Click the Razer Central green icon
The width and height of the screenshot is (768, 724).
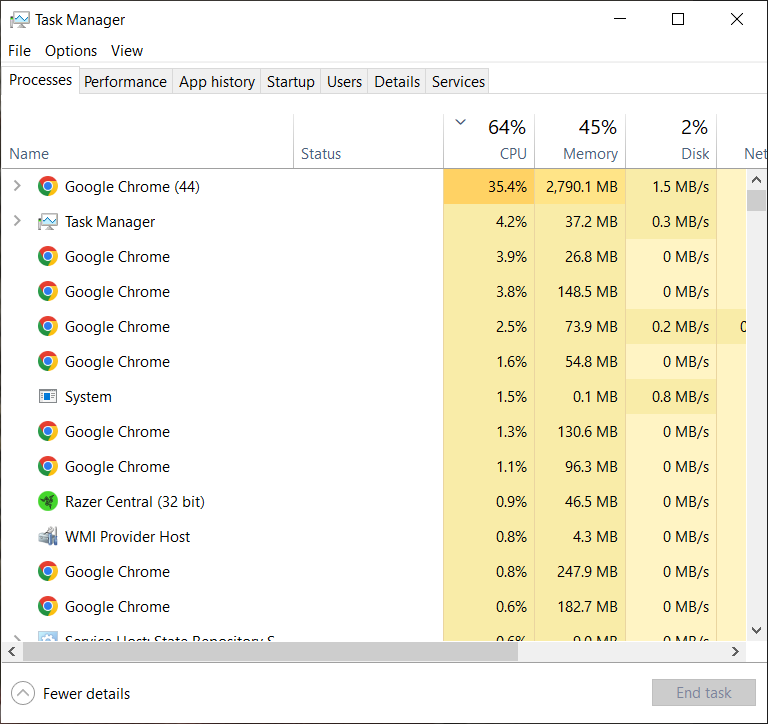(x=48, y=502)
